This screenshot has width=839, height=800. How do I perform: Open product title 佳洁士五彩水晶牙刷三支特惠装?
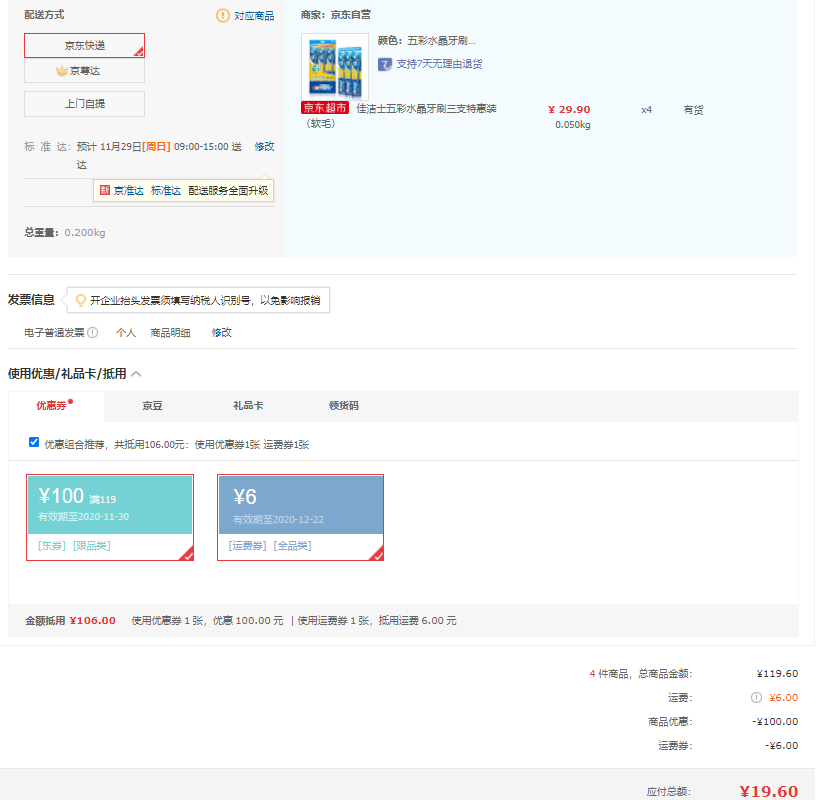[x=426, y=109]
